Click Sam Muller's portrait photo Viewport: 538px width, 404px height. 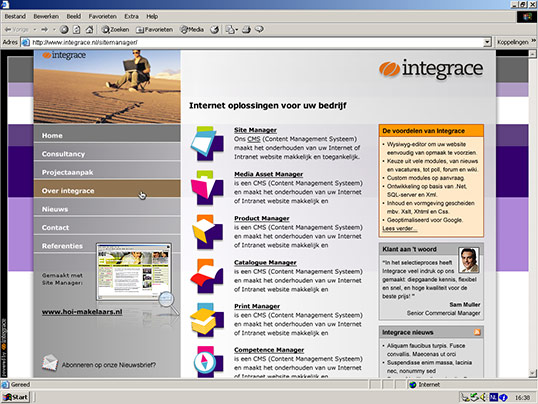point(469,260)
